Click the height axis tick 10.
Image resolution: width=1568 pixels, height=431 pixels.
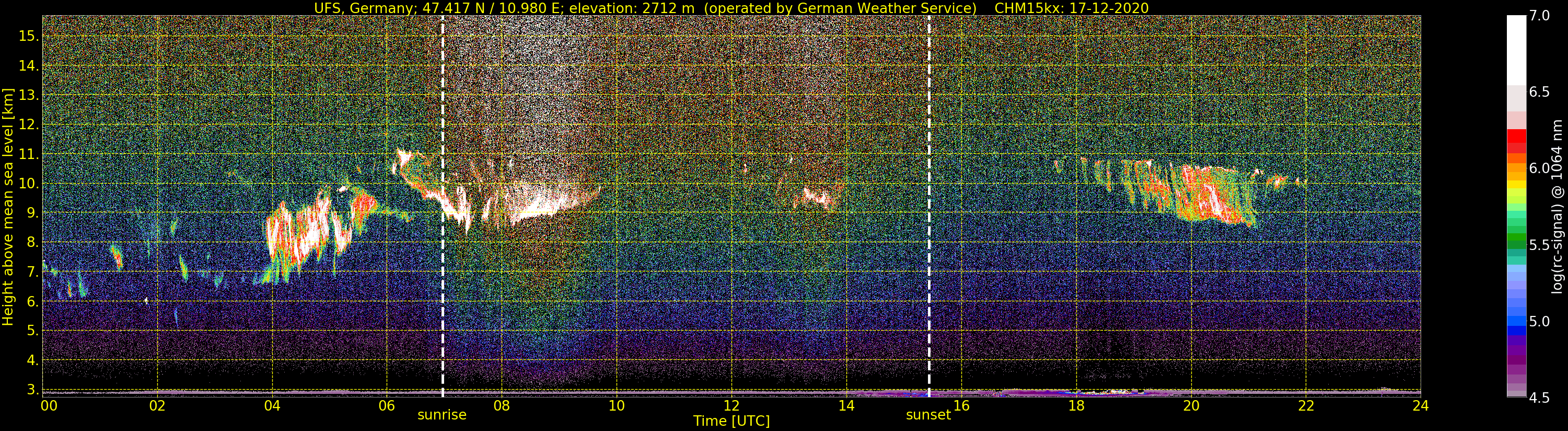(x=29, y=184)
